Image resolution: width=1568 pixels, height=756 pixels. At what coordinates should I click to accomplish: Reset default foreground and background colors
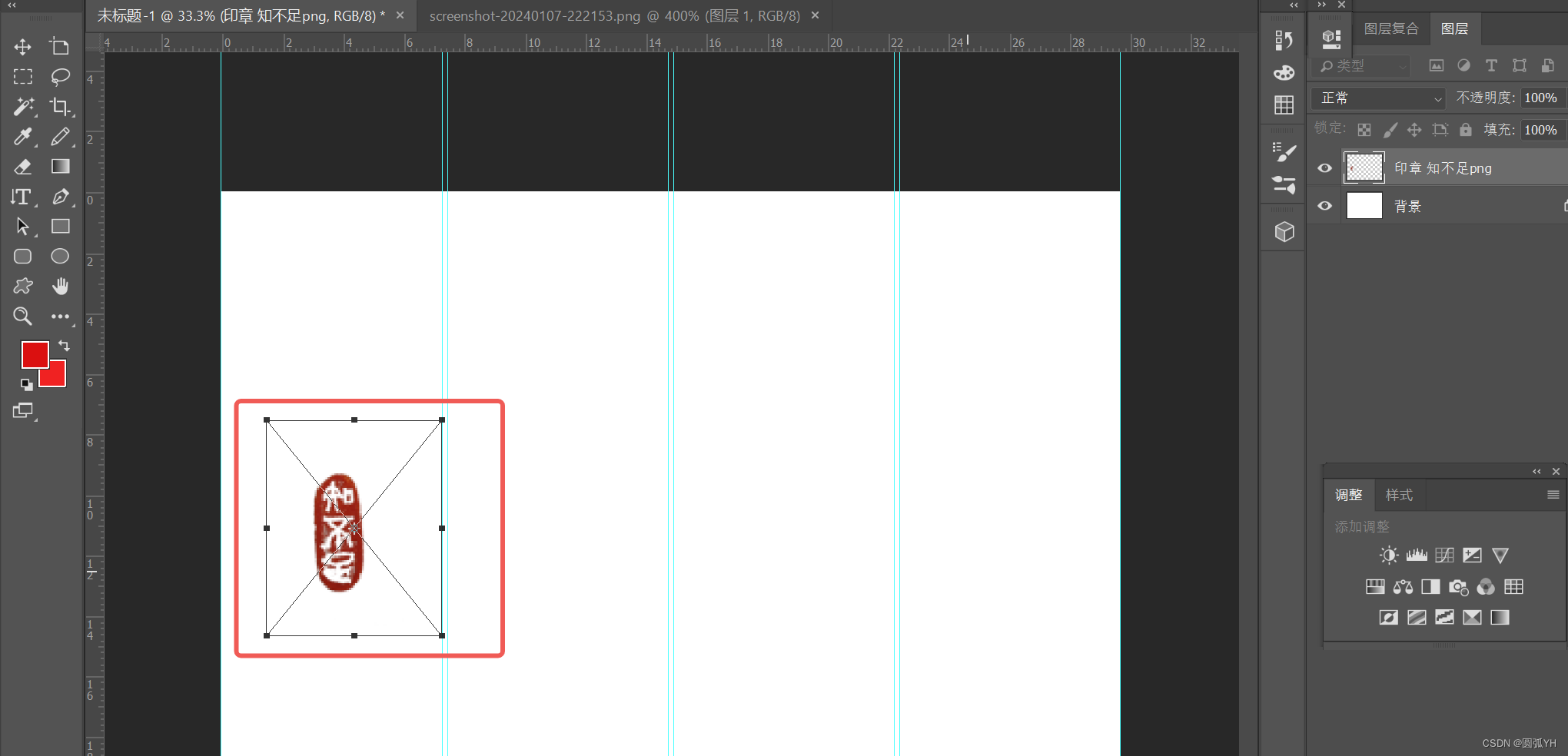tap(26, 384)
